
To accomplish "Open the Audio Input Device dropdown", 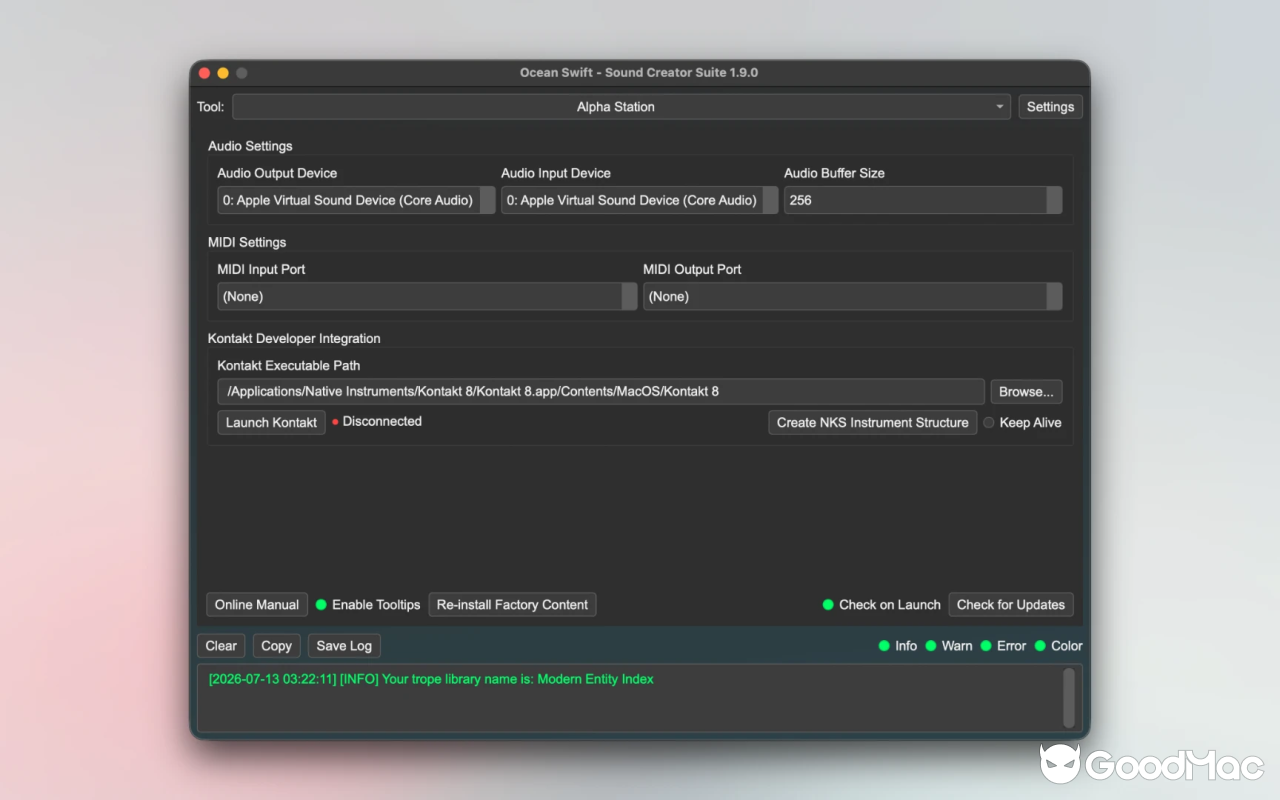I will [639, 200].
